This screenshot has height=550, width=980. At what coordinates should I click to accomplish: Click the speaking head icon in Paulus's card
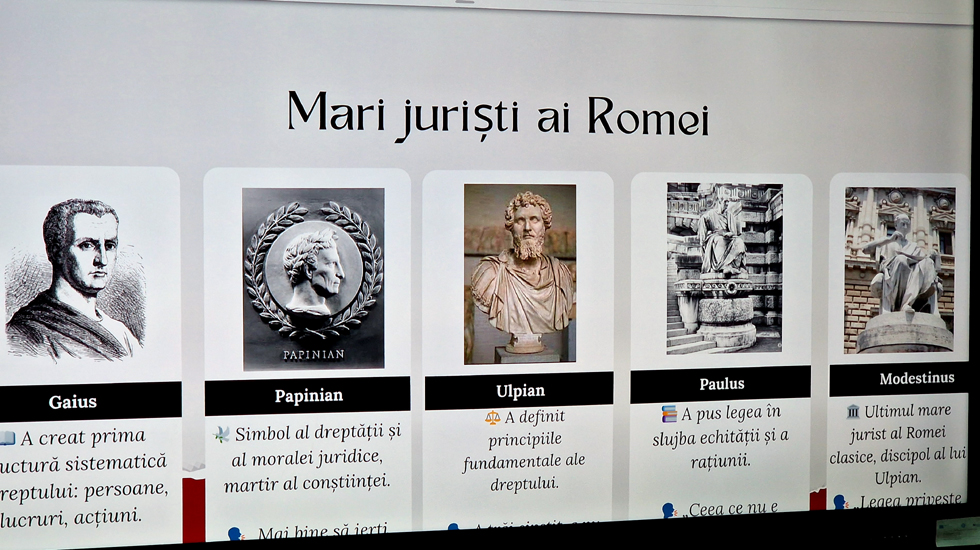pos(669,510)
